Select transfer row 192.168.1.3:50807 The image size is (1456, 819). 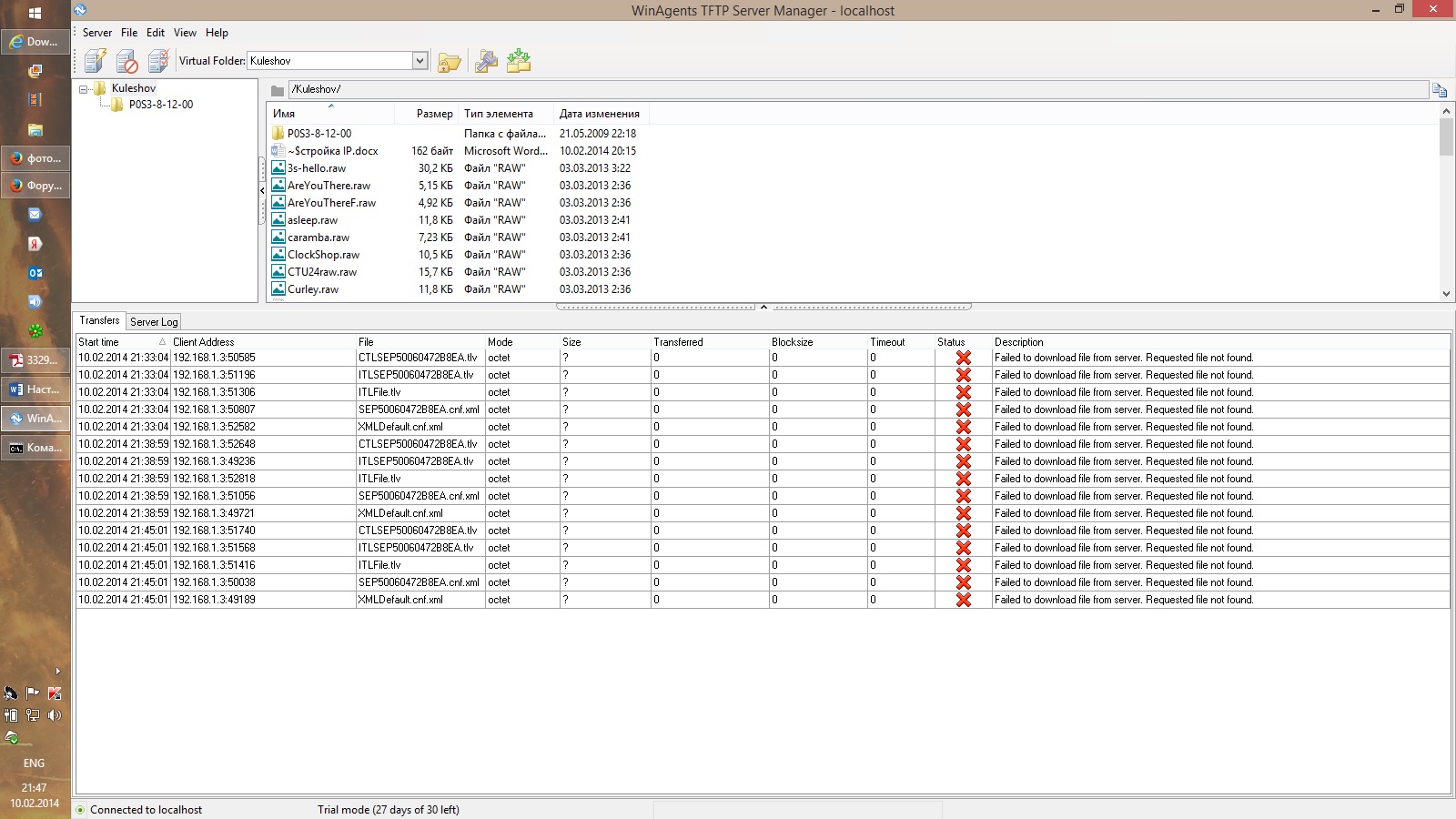tap(763, 409)
